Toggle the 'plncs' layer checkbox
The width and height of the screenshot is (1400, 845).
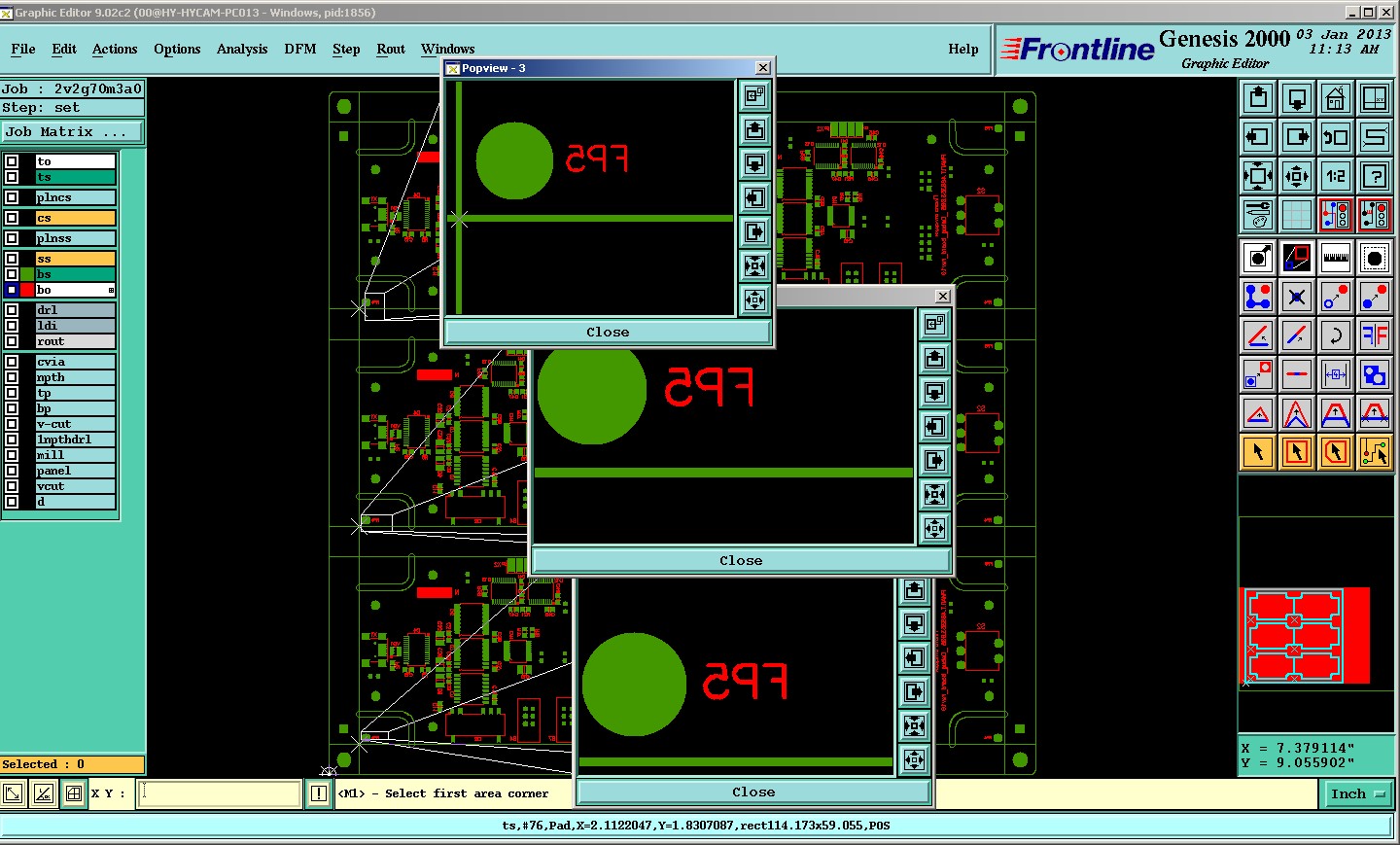(x=13, y=197)
